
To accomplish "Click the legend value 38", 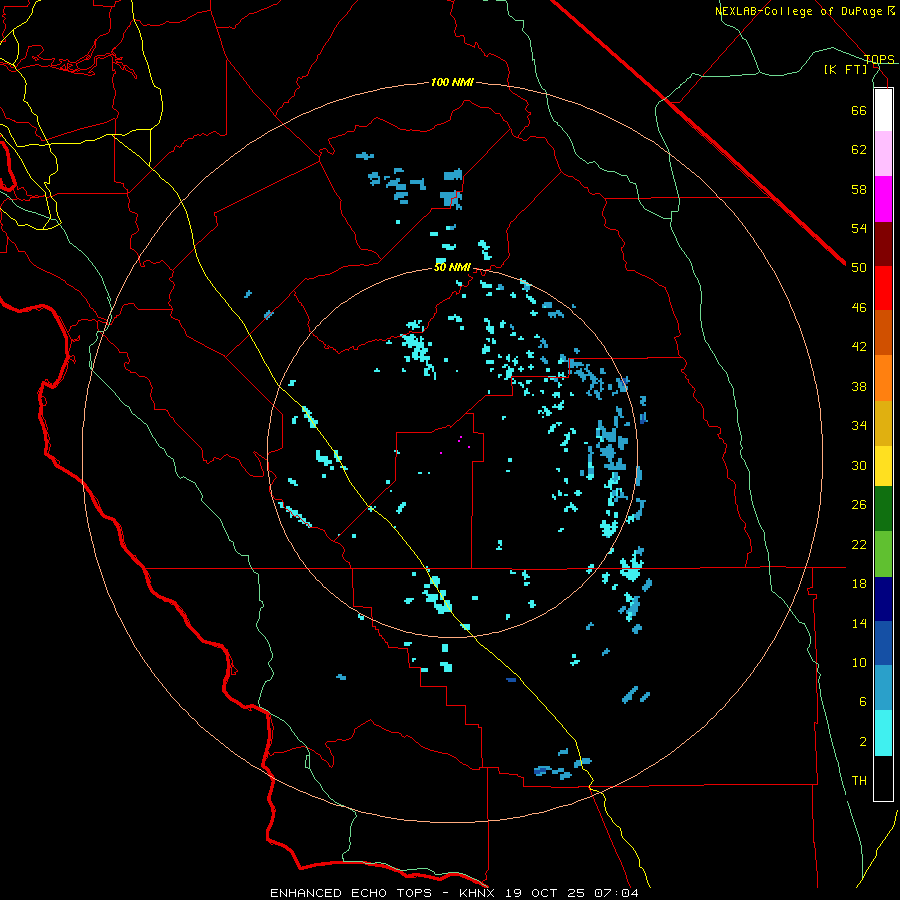I will (859, 386).
